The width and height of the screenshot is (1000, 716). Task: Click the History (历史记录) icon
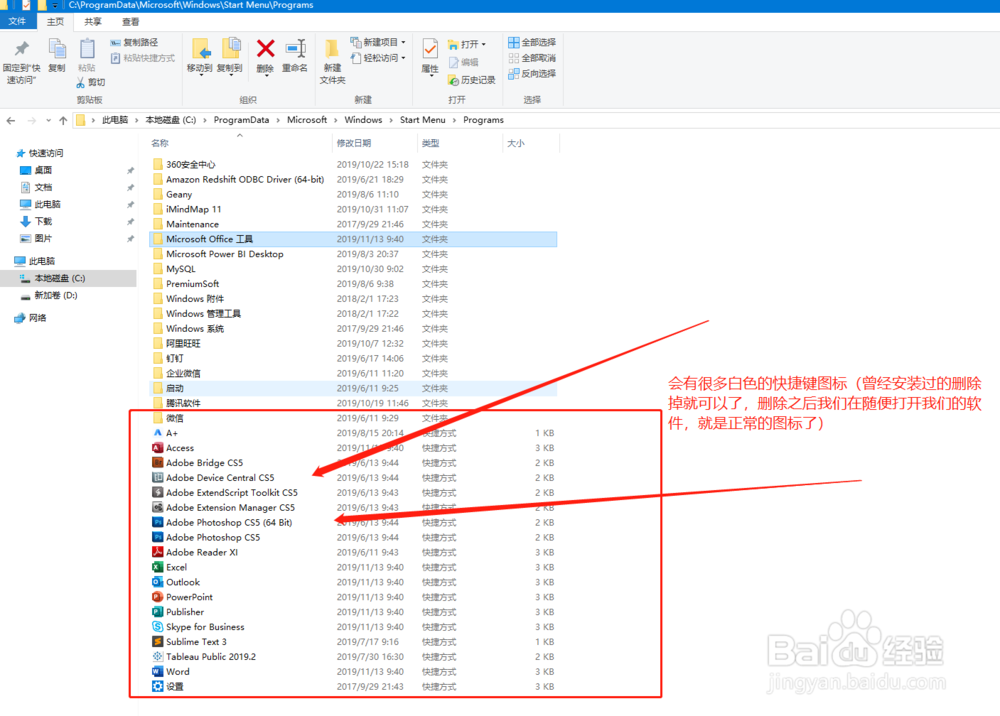[x=453, y=80]
